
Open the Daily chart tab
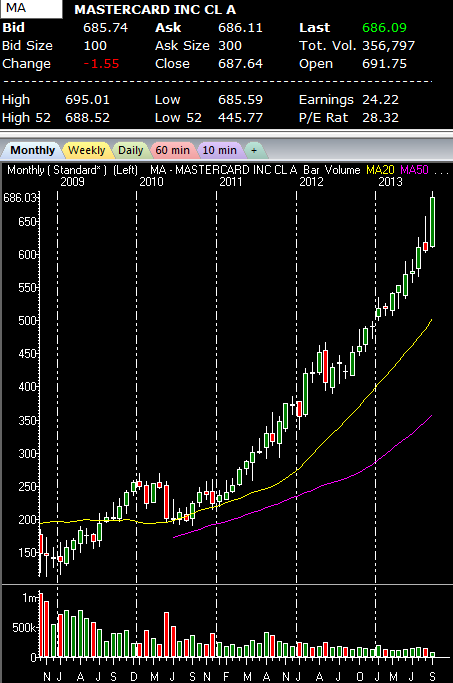coord(131,150)
